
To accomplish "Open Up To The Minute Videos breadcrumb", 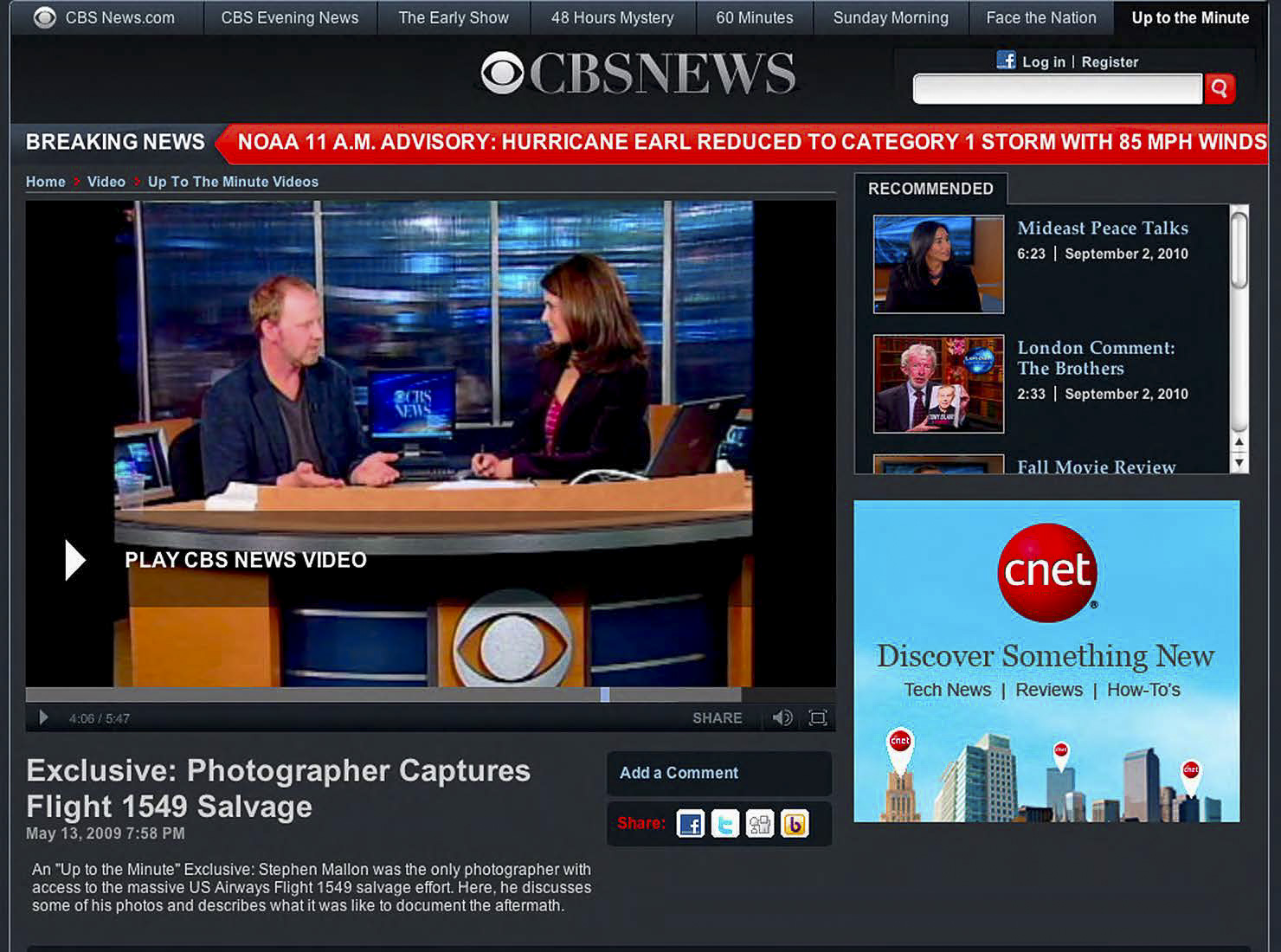I will 233,182.
